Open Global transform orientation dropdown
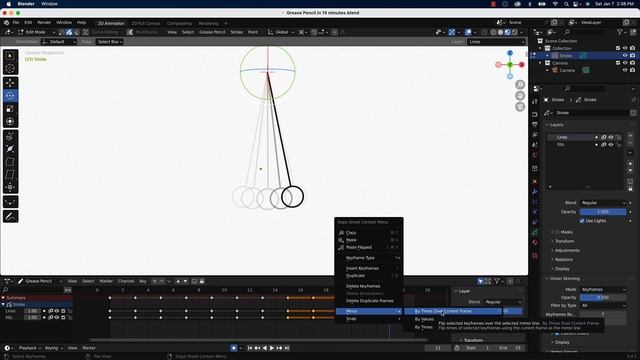 281,32
